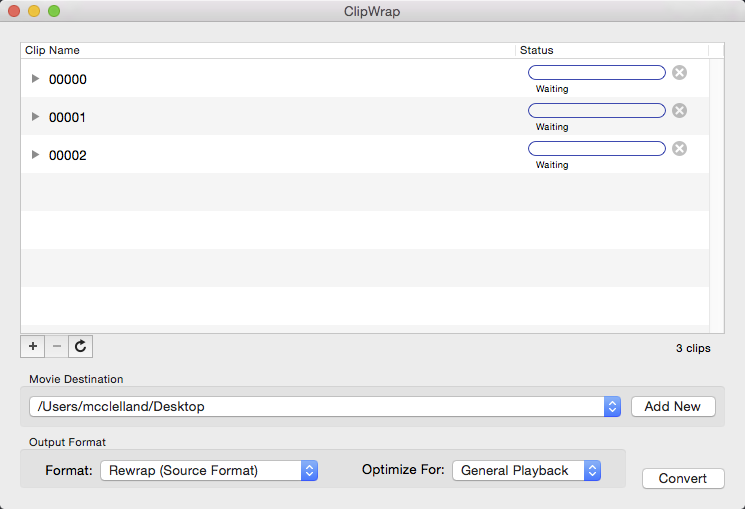This screenshot has height=509, width=745.
Task: Click the Waiting status text of clip 00002
Action: [x=552, y=165]
